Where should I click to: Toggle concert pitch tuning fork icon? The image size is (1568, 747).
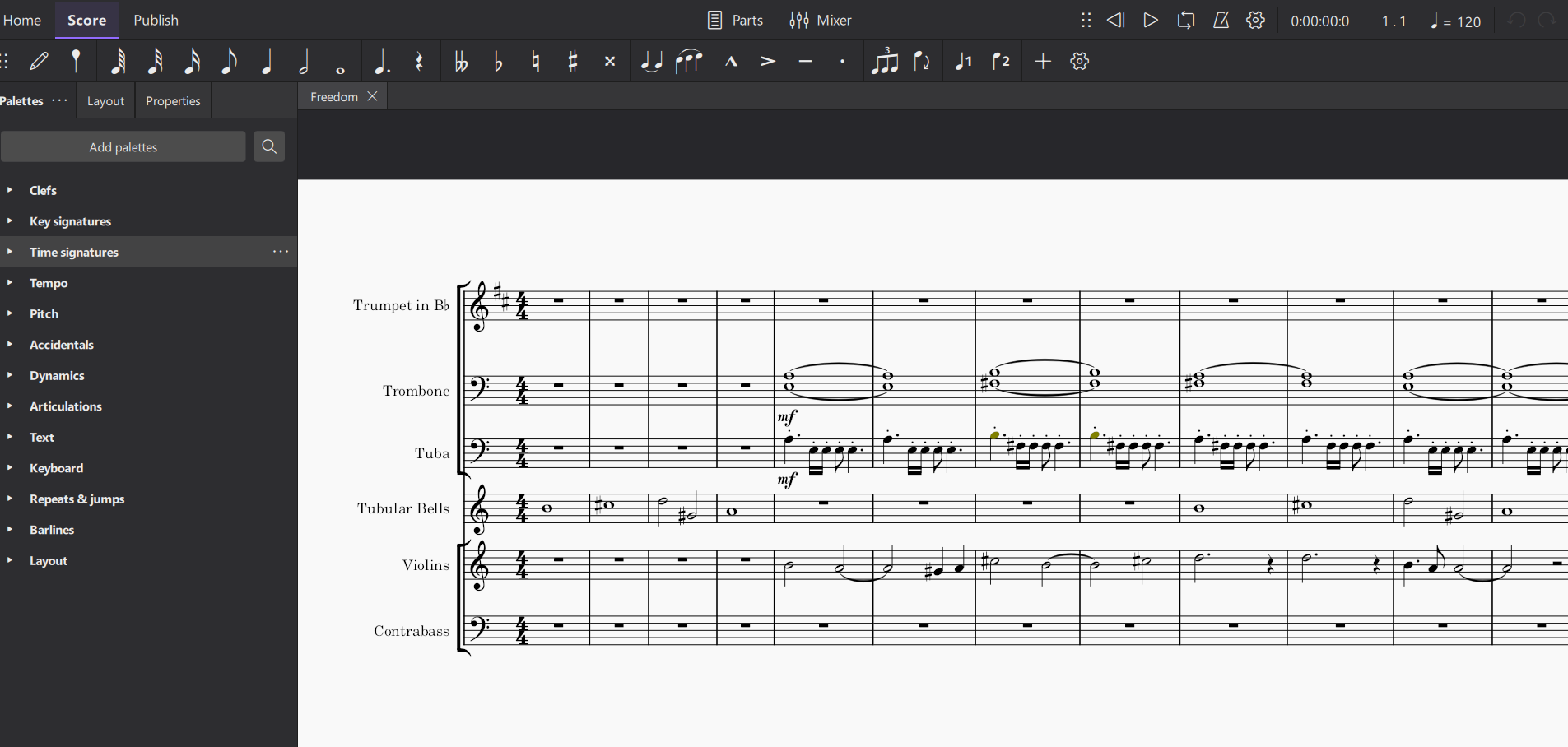(x=76, y=61)
